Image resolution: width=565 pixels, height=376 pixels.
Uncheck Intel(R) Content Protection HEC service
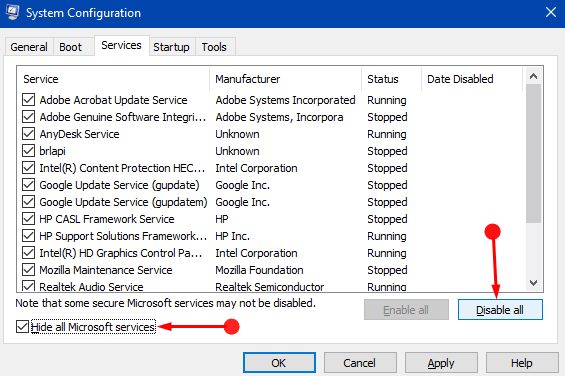[x=28, y=168]
